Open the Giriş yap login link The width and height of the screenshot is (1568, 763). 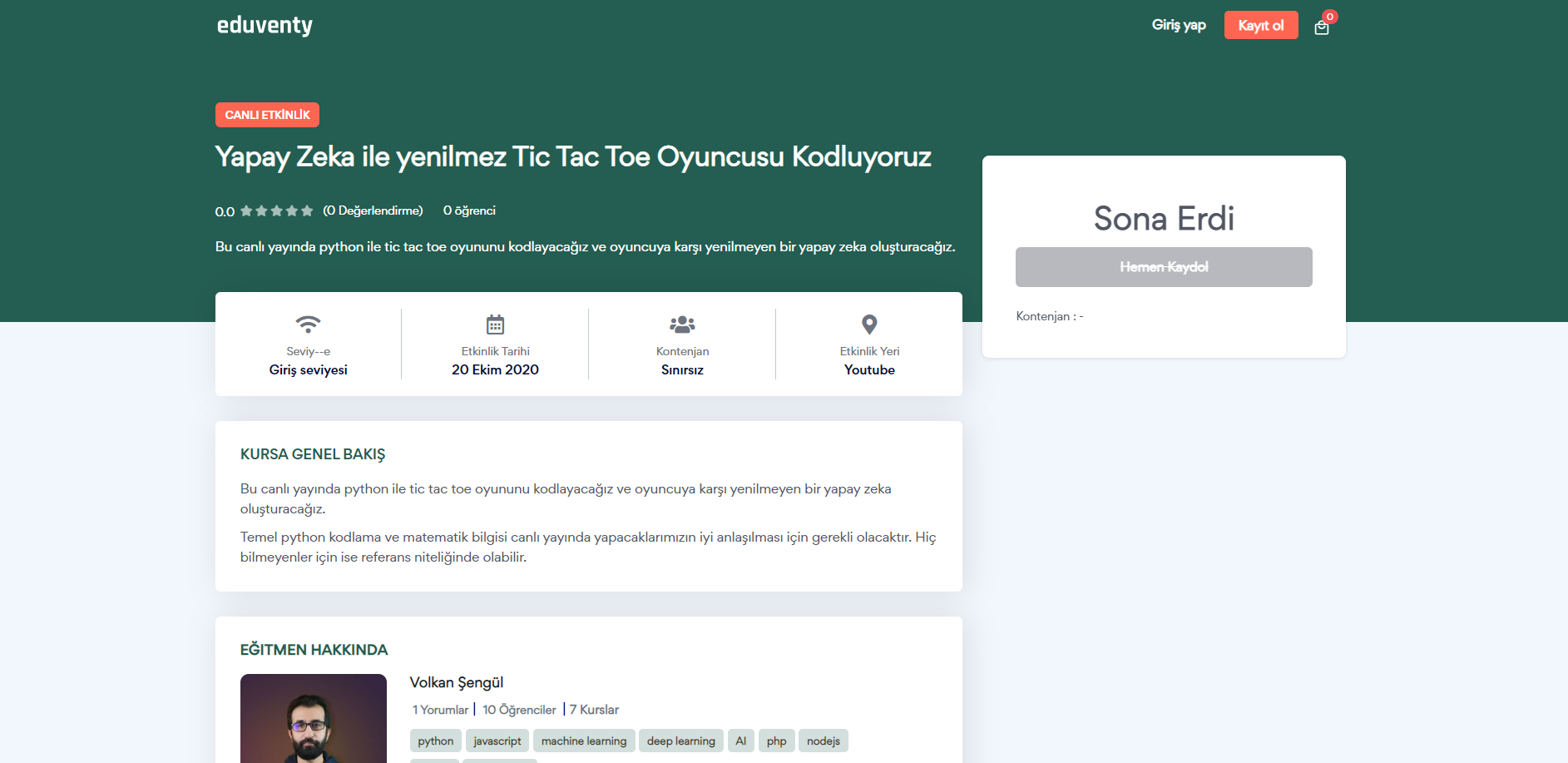(1179, 25)
